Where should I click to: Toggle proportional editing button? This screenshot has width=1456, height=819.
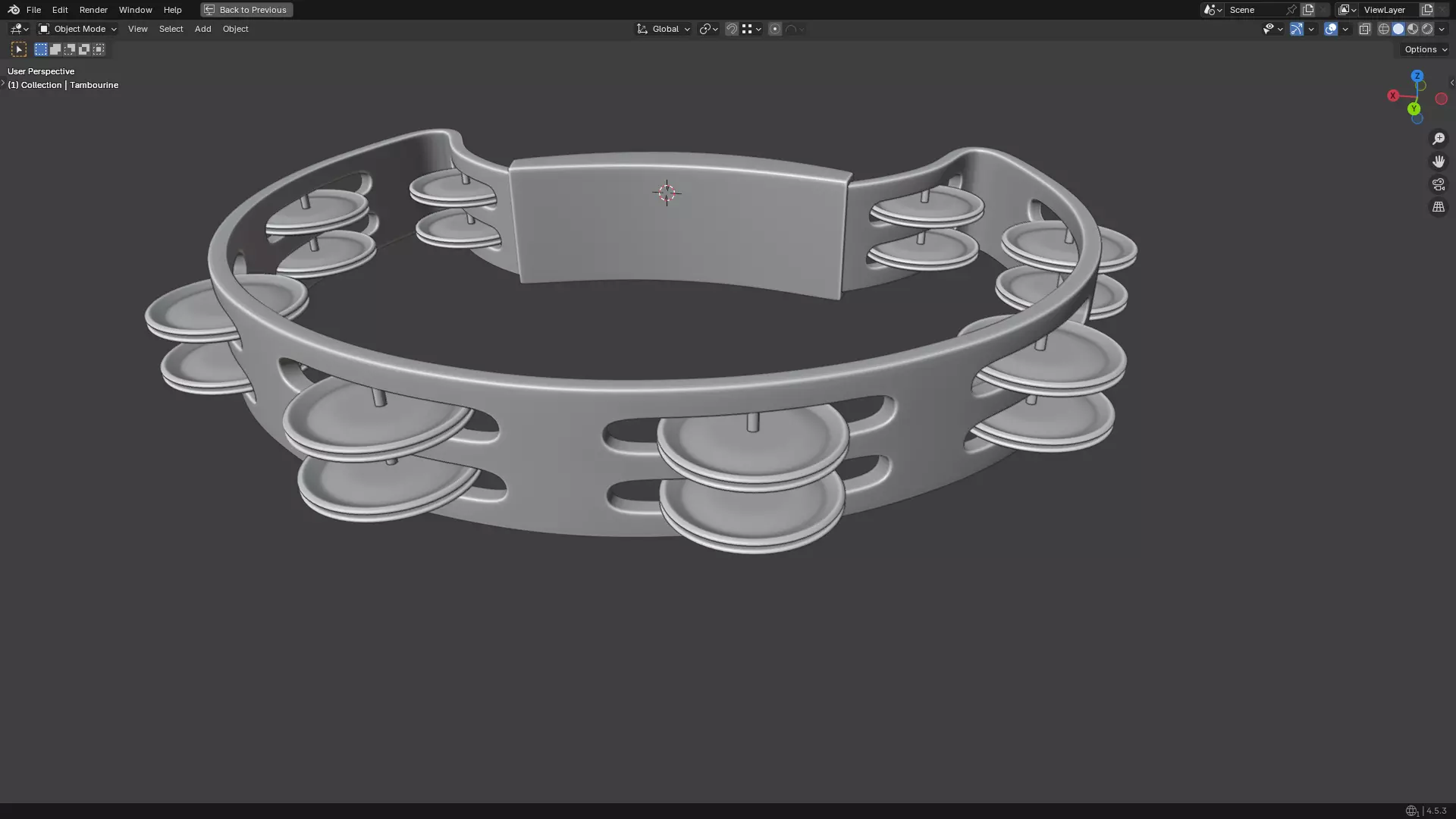click(x=774, y=29)
